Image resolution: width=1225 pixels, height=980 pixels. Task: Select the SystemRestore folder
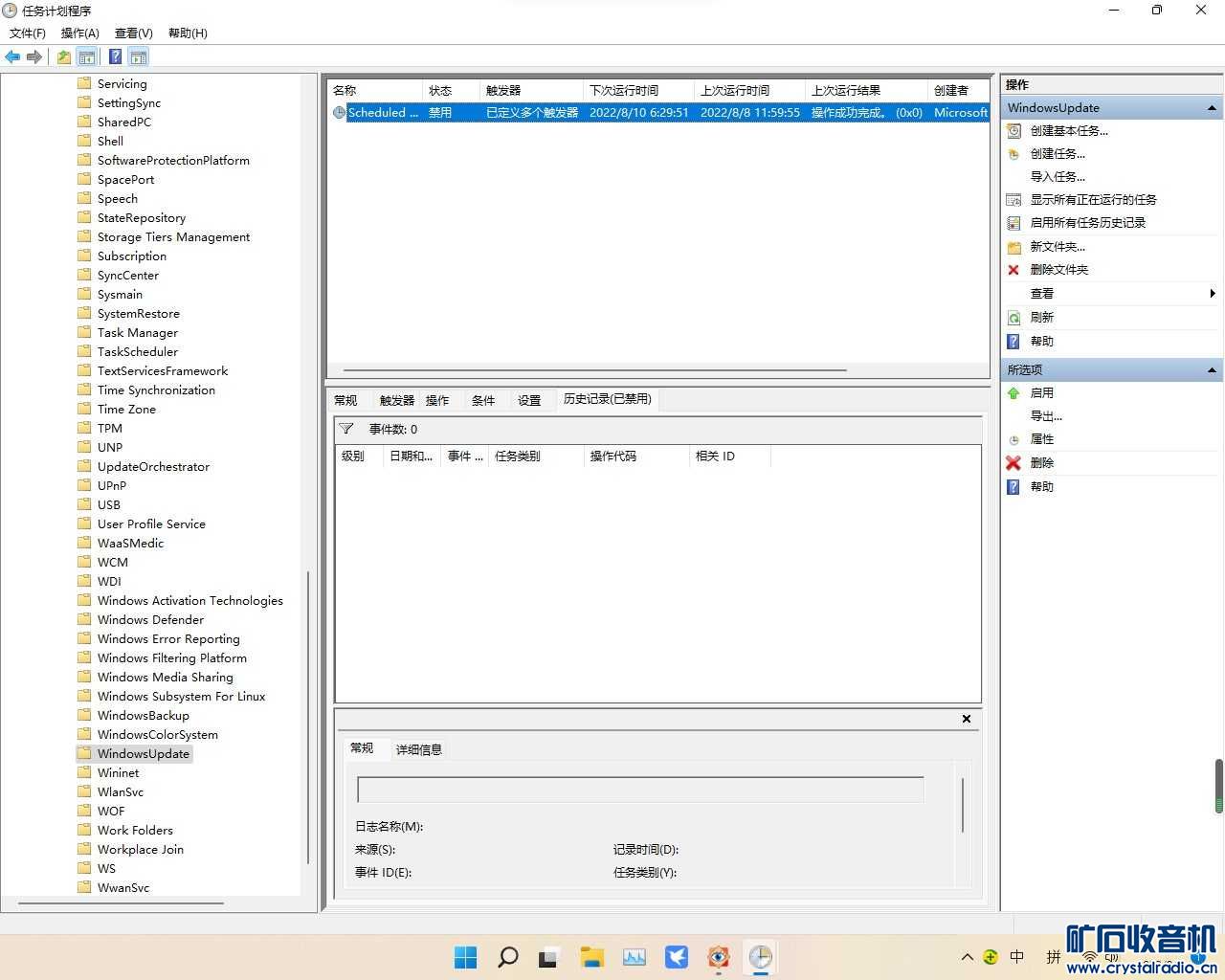coord(138,313)
